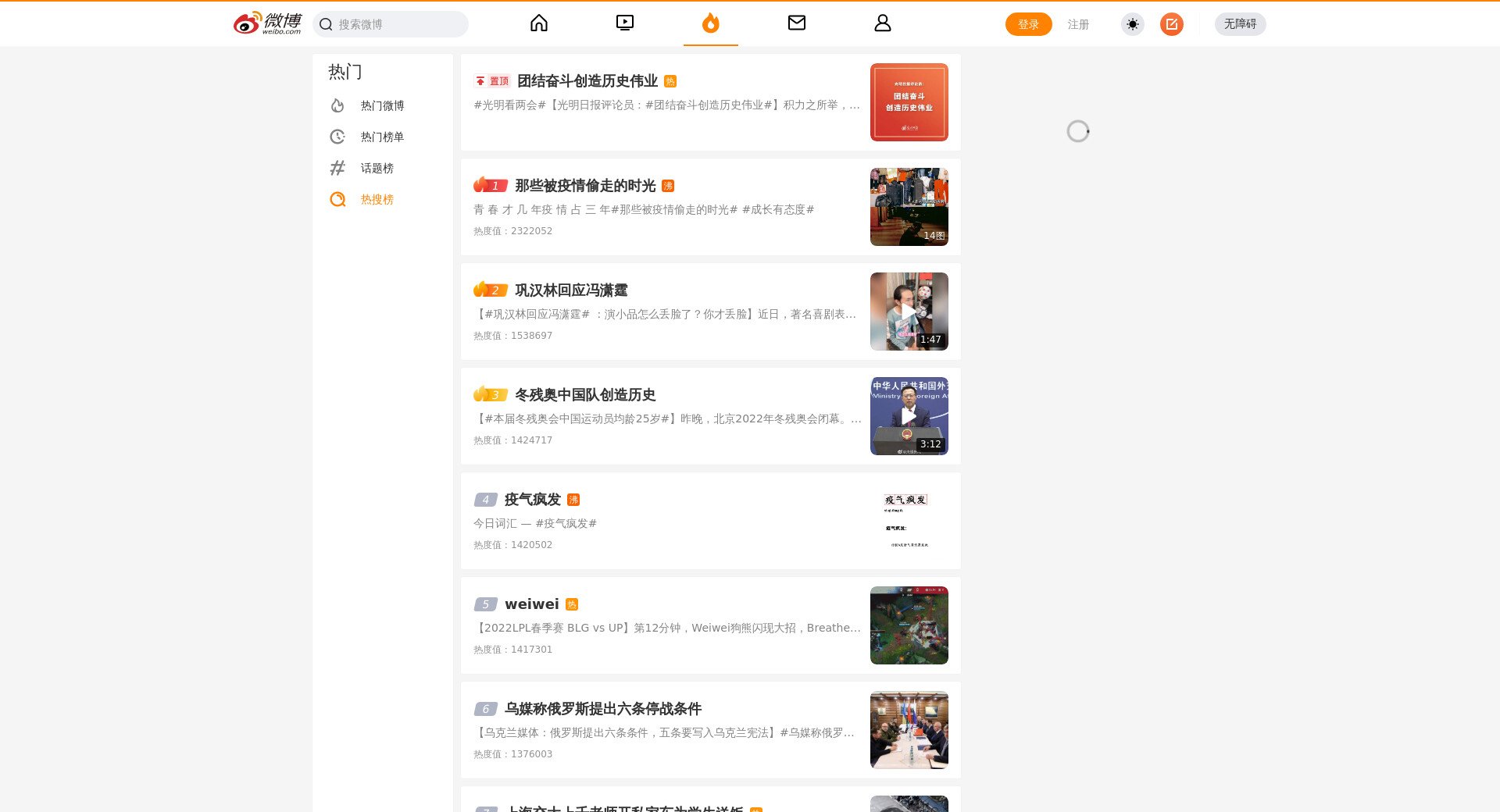Play the 巩汉林回应冯潇霆 video thumbnail

909,312
